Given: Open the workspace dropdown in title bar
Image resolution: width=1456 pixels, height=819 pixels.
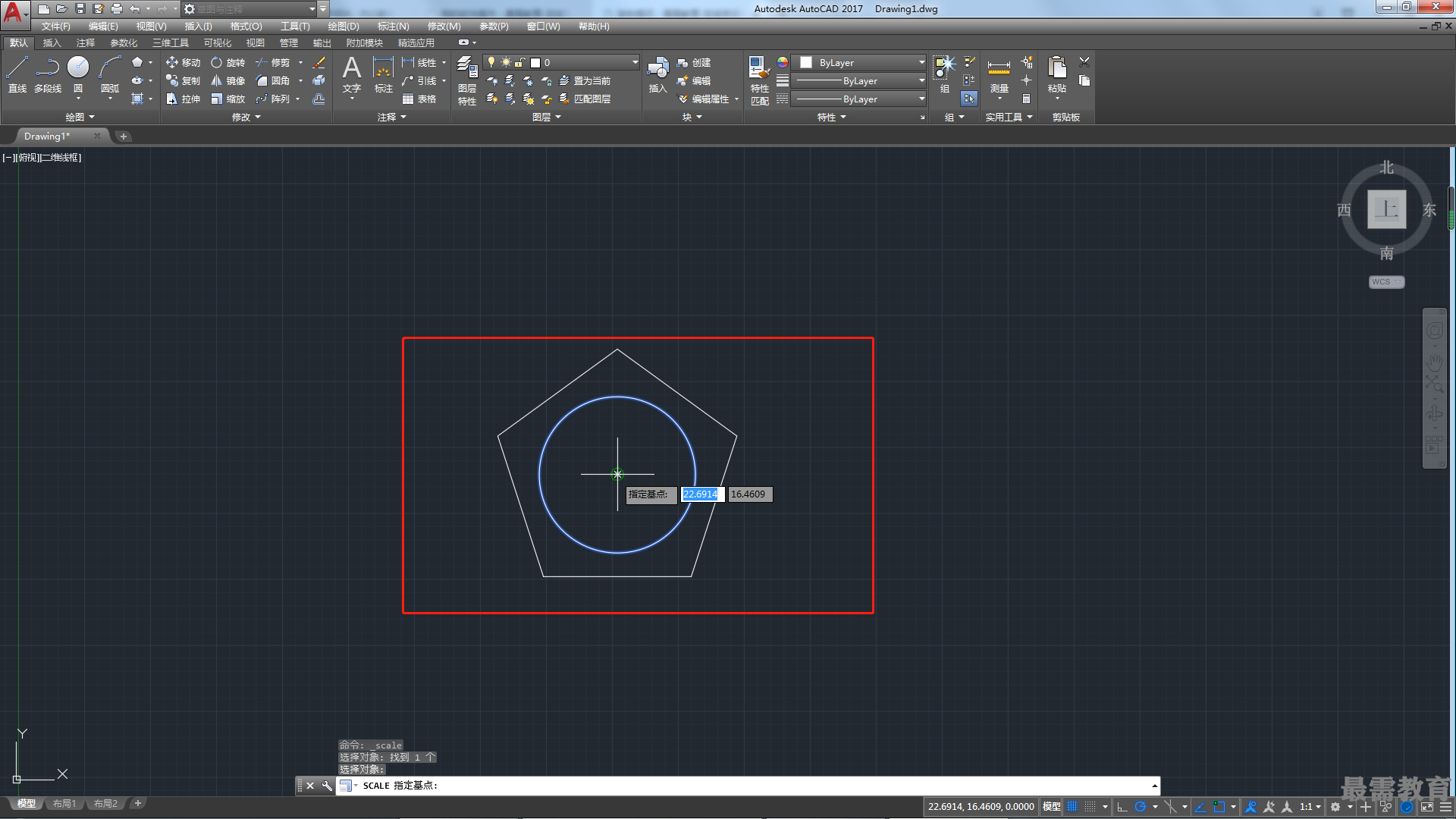Looking at the screenshot, I should coord(249,9).
